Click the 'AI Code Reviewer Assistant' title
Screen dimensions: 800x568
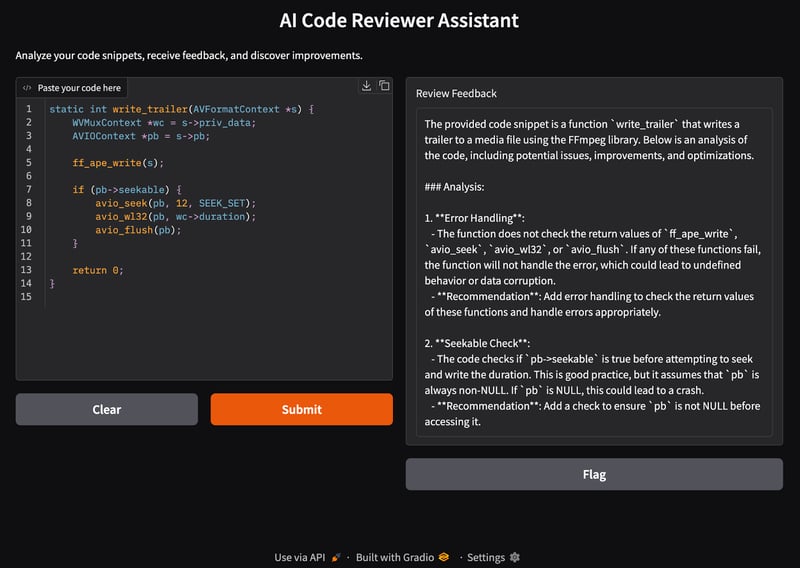tap(399, 20)
